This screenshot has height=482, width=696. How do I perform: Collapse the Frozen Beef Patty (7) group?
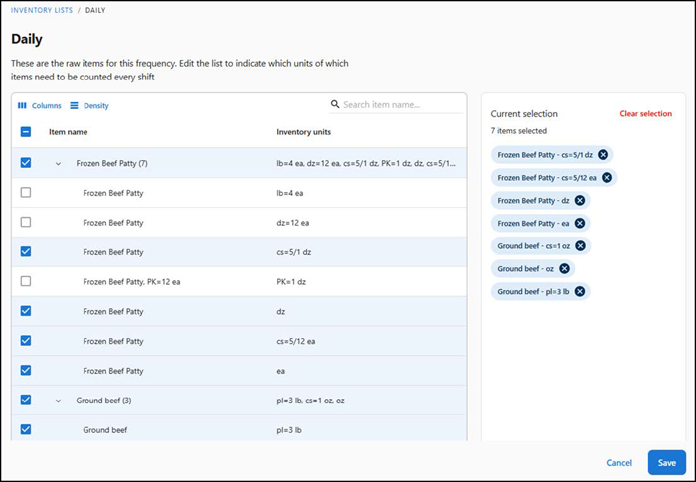coord(58,163)
